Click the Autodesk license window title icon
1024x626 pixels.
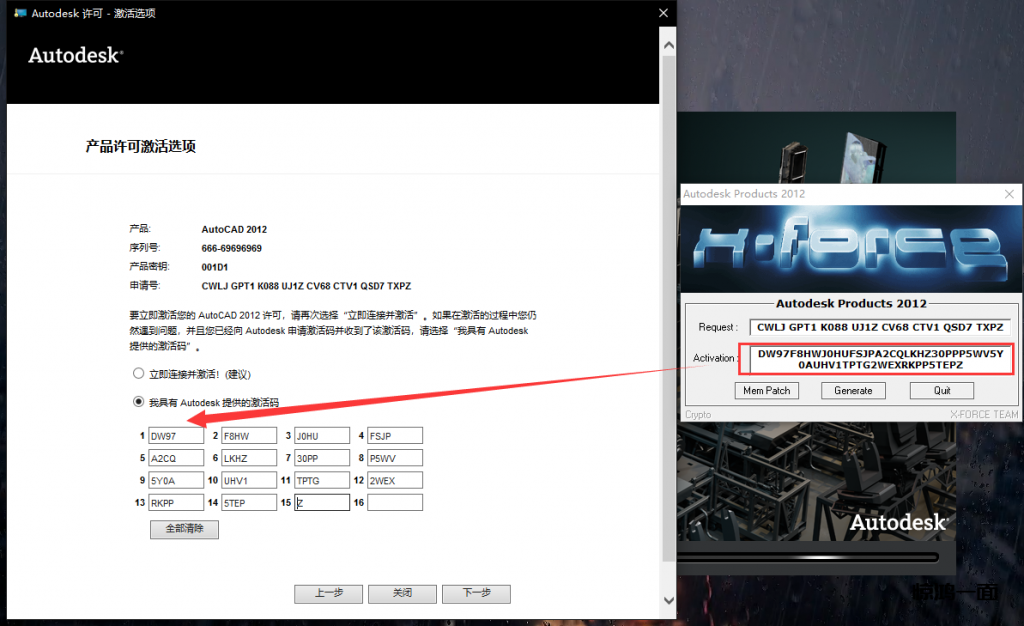tap(19, 13)
